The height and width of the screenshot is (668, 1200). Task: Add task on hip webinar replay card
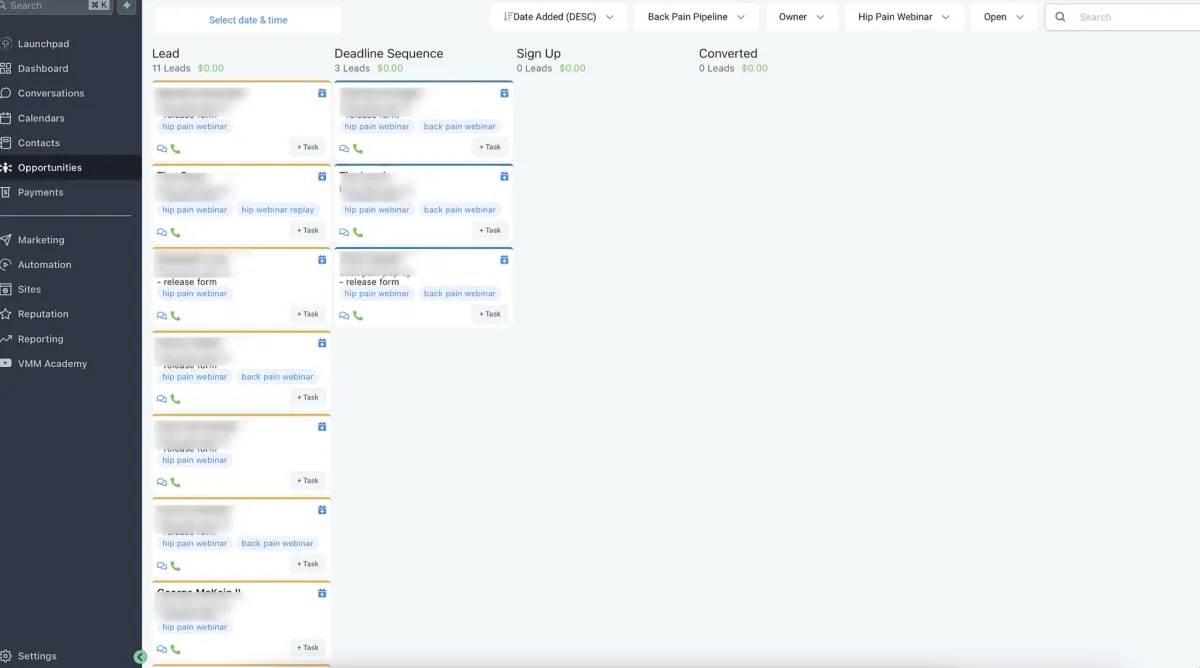308,230
